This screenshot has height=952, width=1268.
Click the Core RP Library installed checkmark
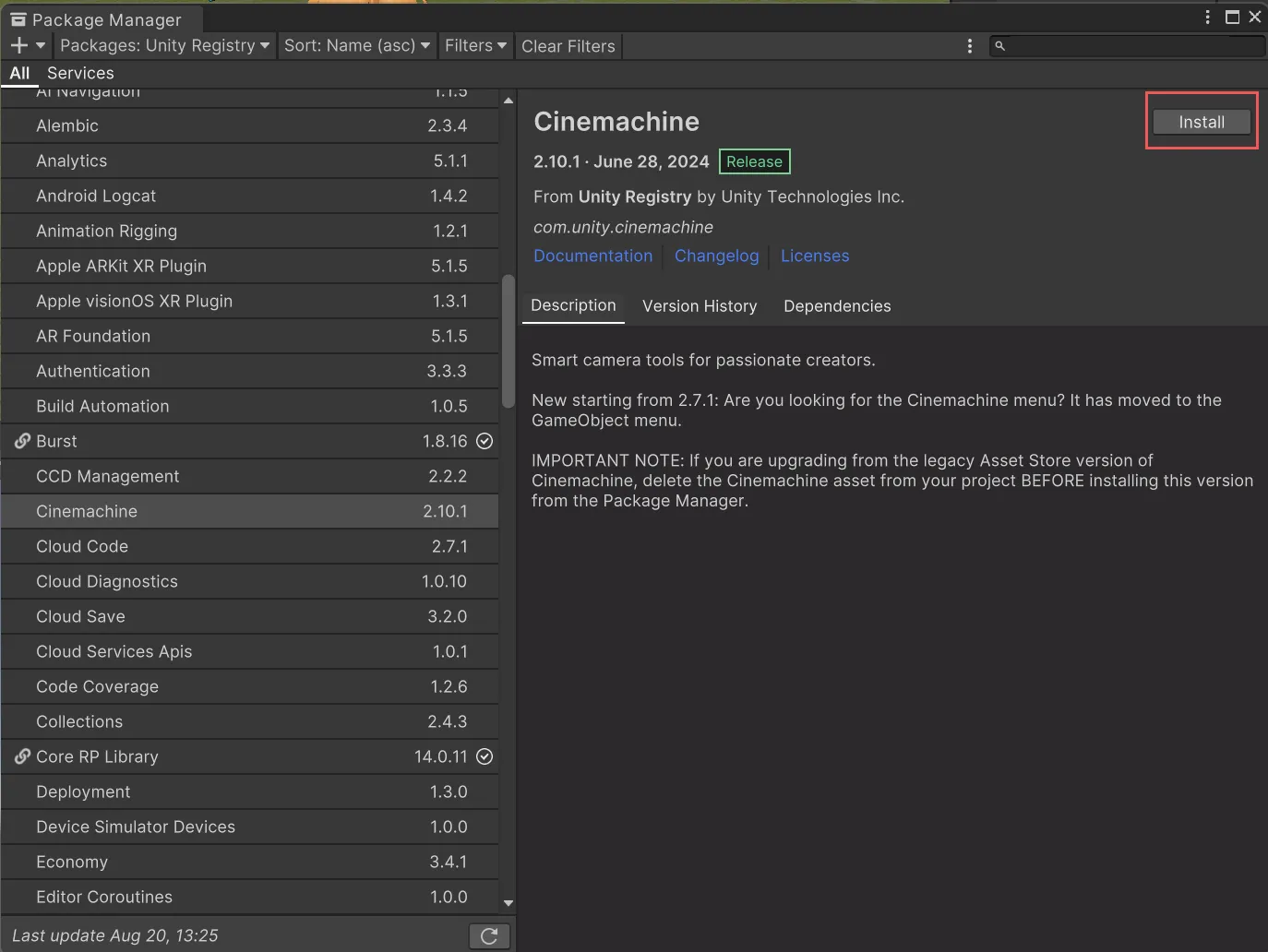(484, 756)
